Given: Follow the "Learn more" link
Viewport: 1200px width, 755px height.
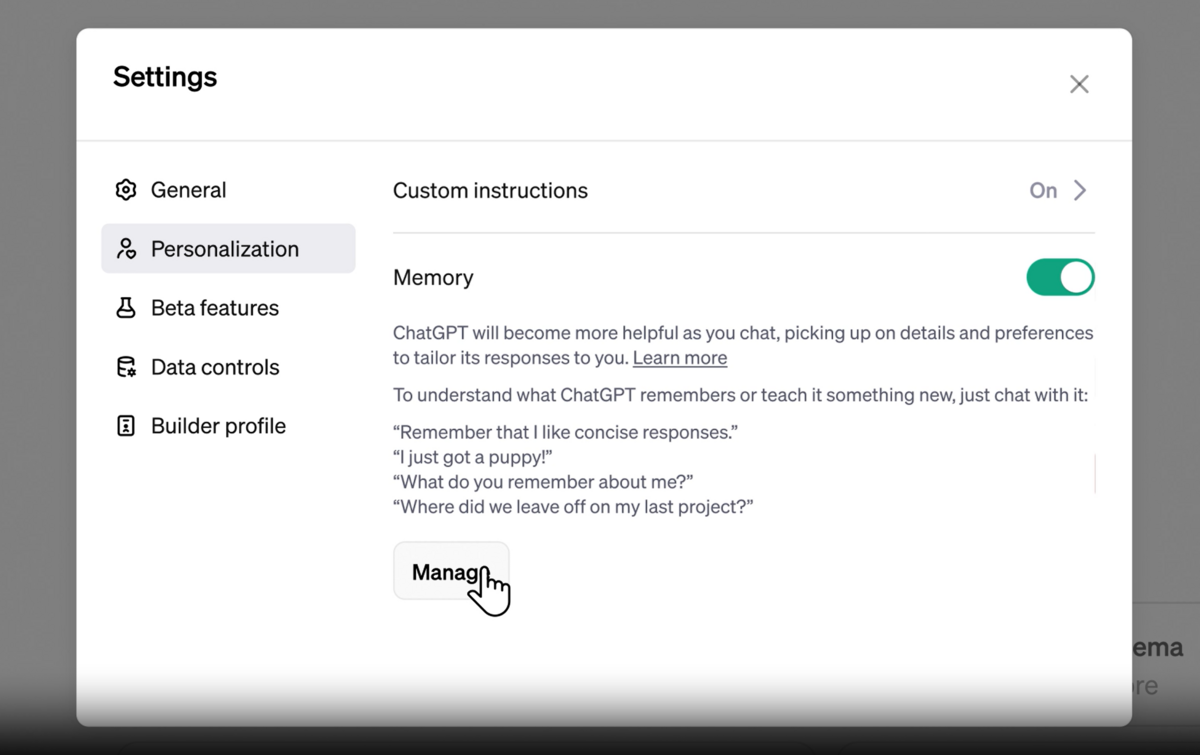Looking at the screenshot, I should (680, 358).
